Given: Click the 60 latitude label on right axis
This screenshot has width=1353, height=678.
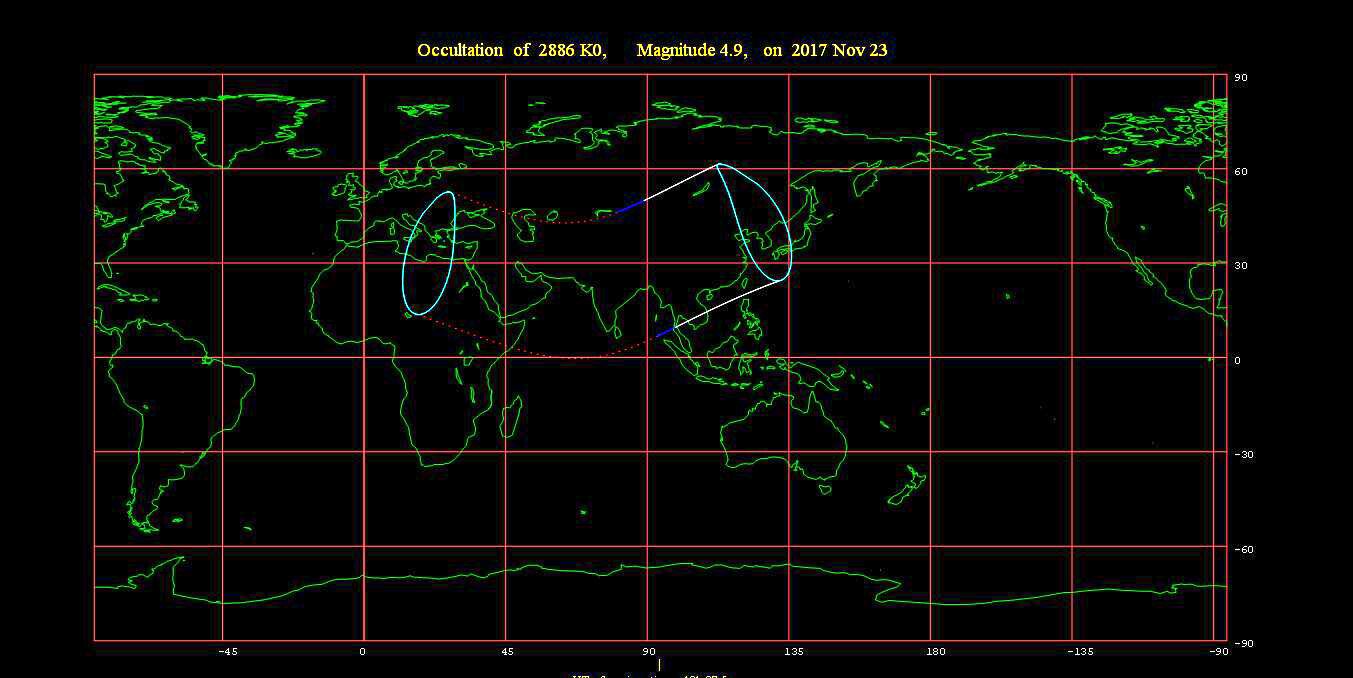Looking at the screenshot, I should [x=1239, y=171].
